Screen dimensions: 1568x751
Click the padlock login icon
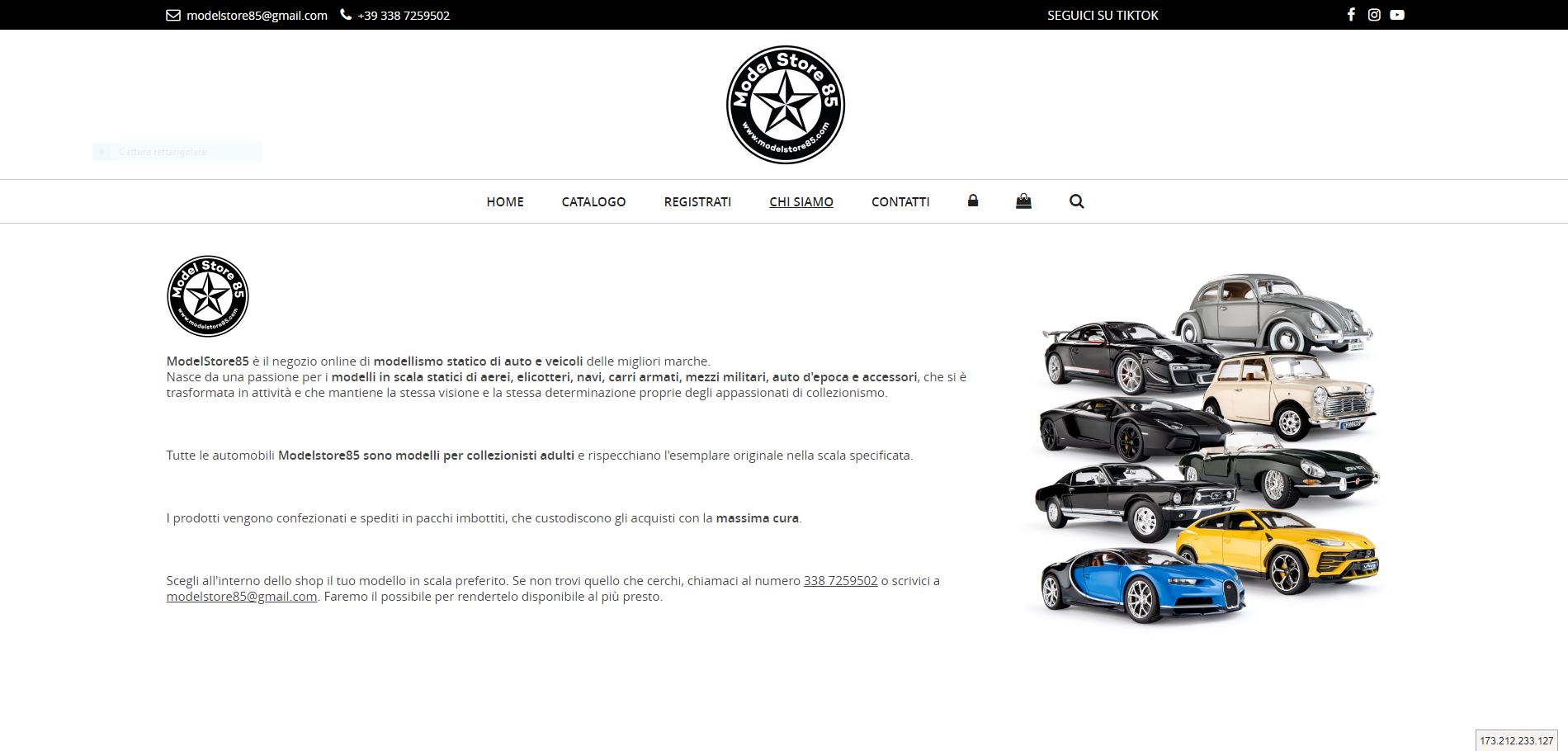click(x=973, y=201)
